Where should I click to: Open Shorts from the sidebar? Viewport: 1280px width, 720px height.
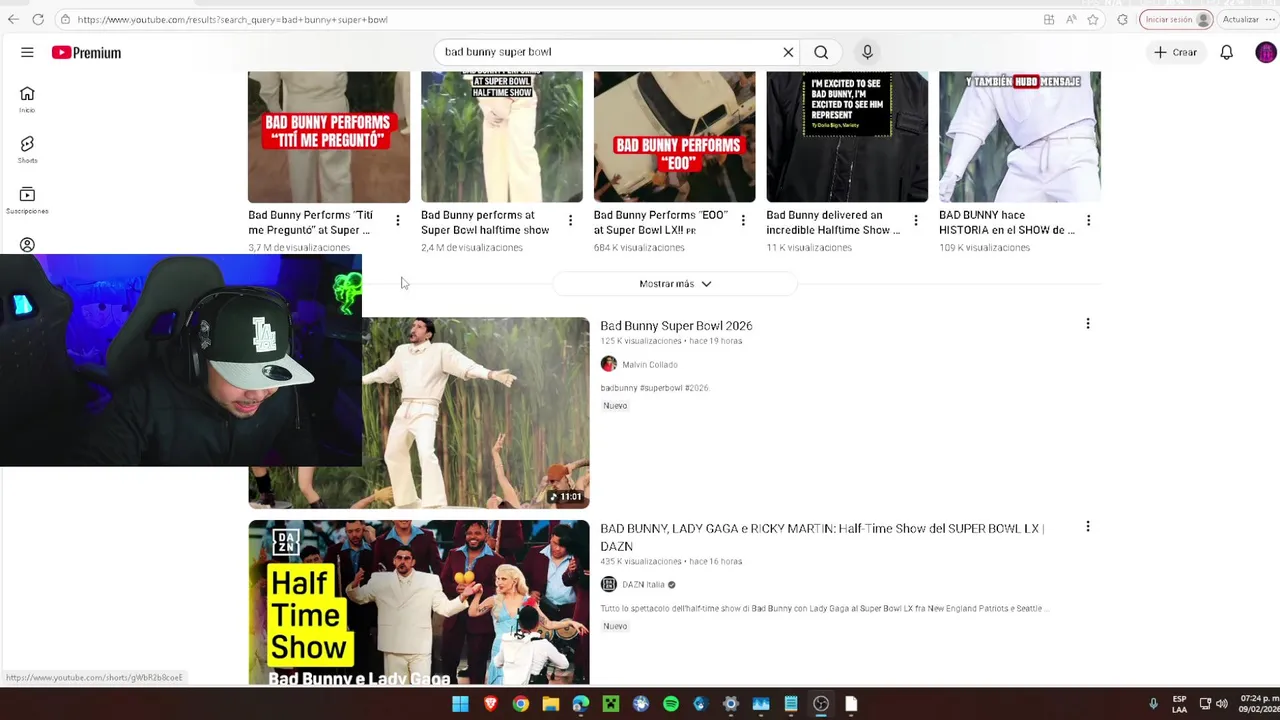[27, 150]
